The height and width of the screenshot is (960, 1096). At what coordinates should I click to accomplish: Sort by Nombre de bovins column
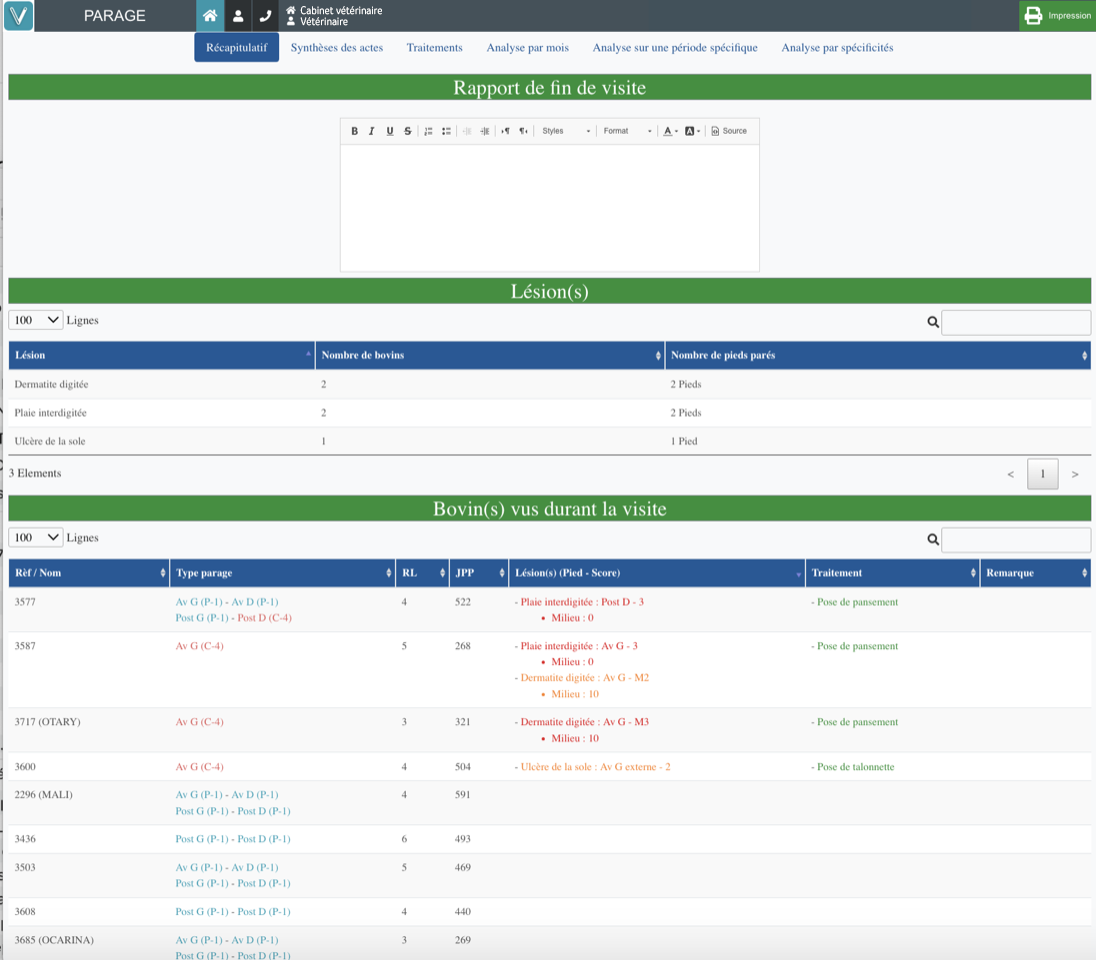490,355
